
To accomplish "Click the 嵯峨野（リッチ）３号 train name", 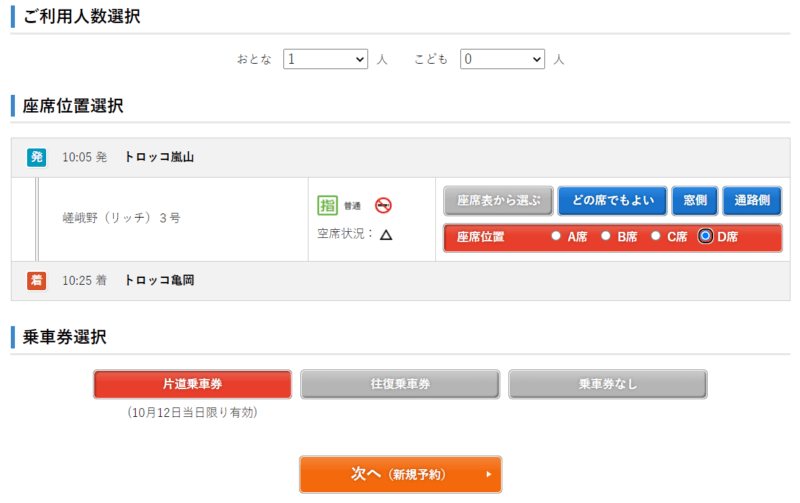I will [x=121, y=218].
